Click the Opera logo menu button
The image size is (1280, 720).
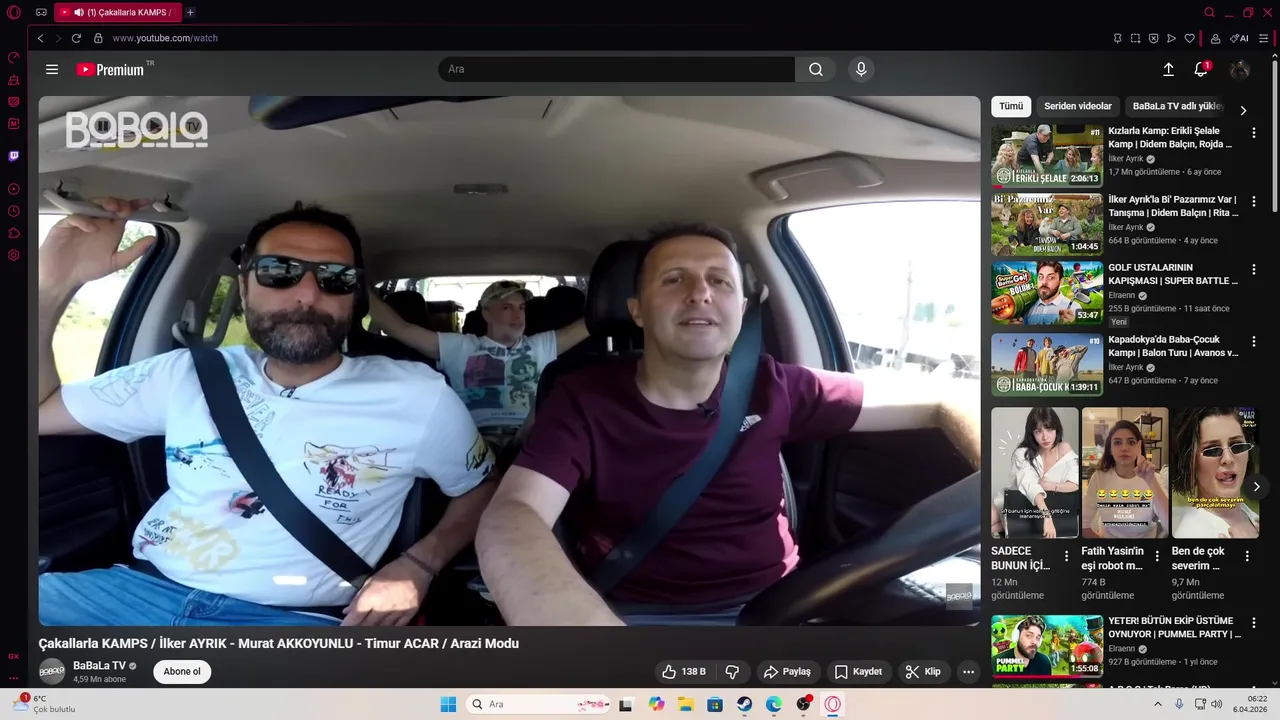coord(14,12)
